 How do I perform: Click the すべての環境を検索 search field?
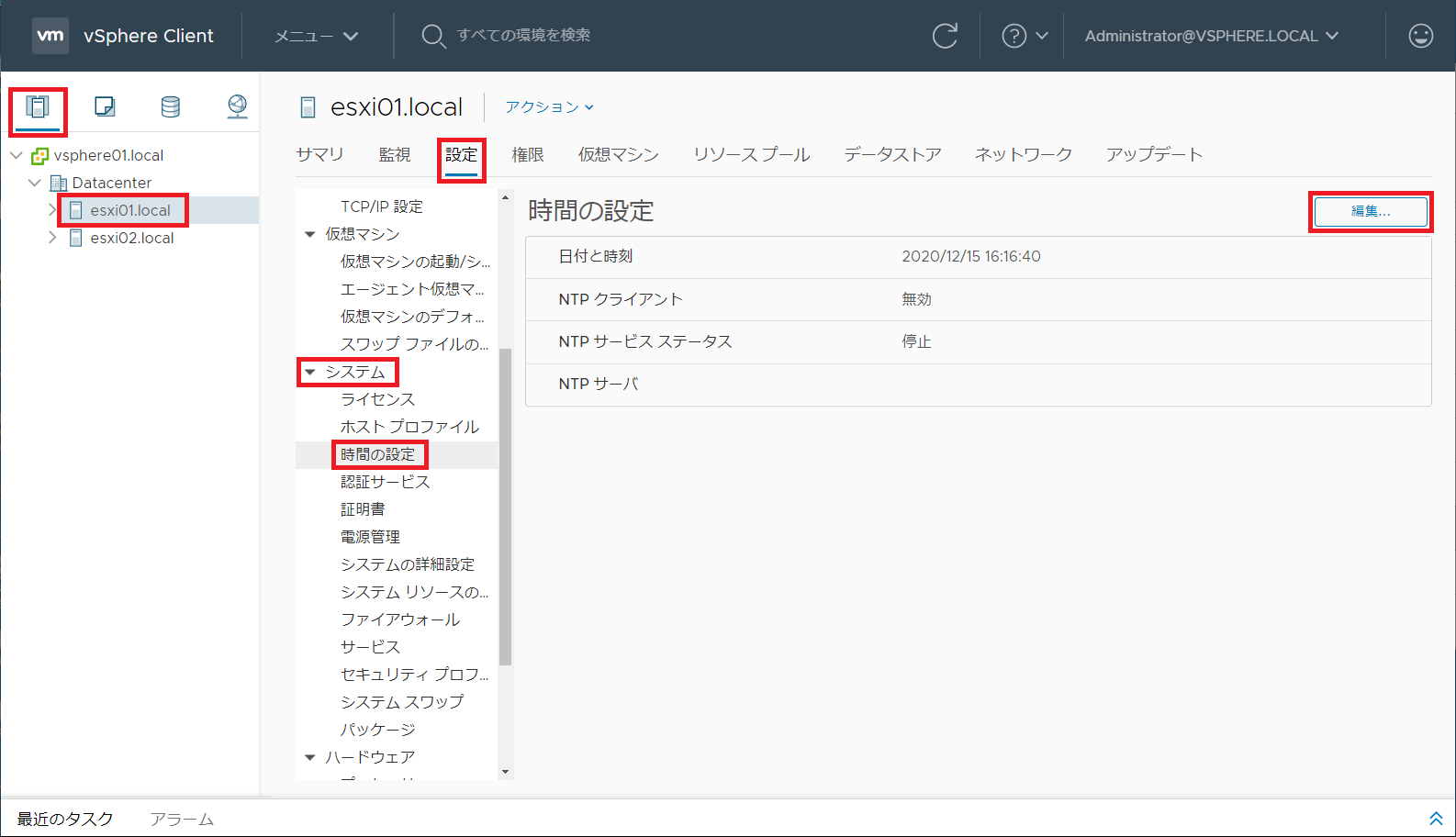tap(524, 35)
